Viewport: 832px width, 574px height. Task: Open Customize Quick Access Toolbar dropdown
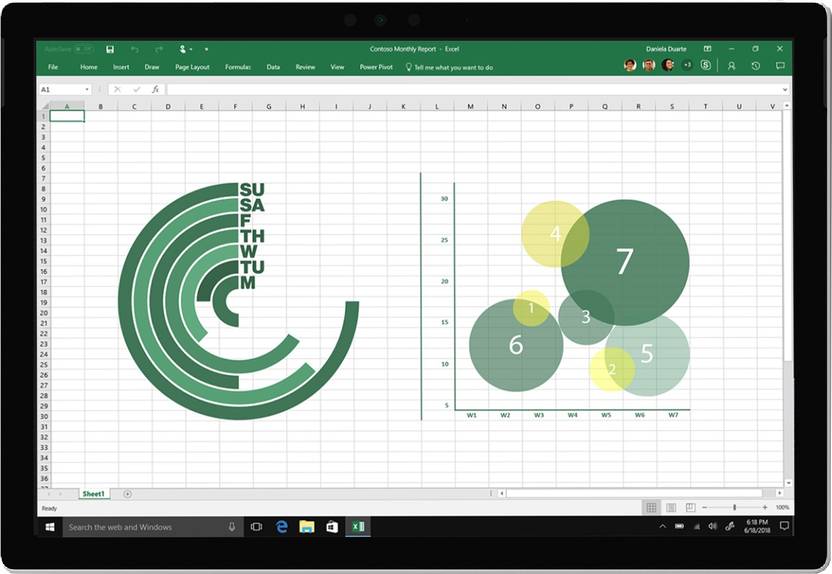click(x=207, y=49)
